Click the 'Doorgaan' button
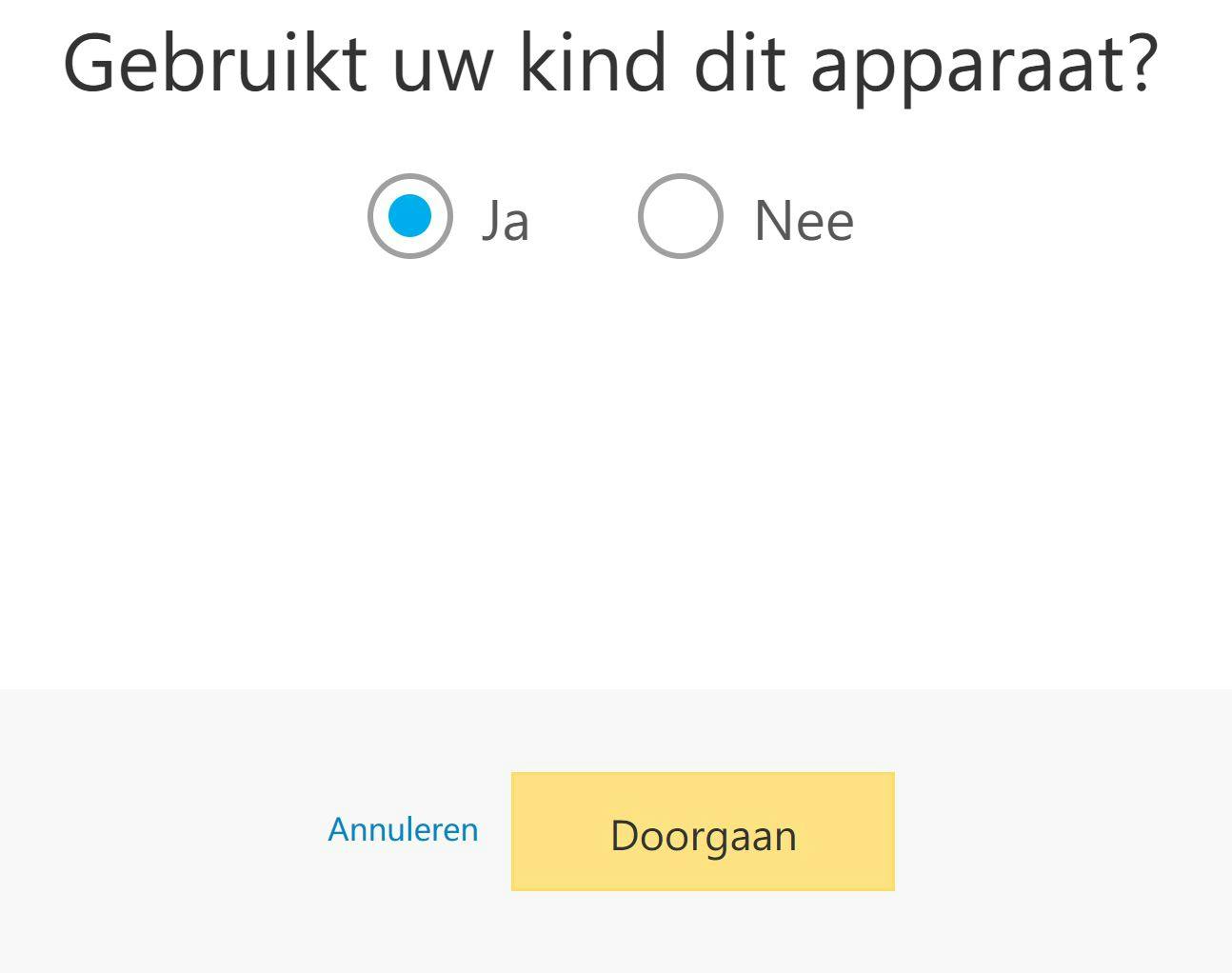 (x=703, y=832)
